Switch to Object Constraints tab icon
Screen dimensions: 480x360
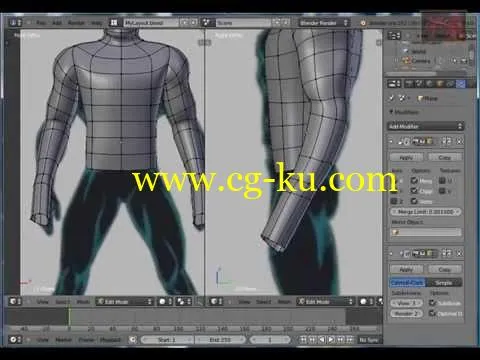(450, 84)
